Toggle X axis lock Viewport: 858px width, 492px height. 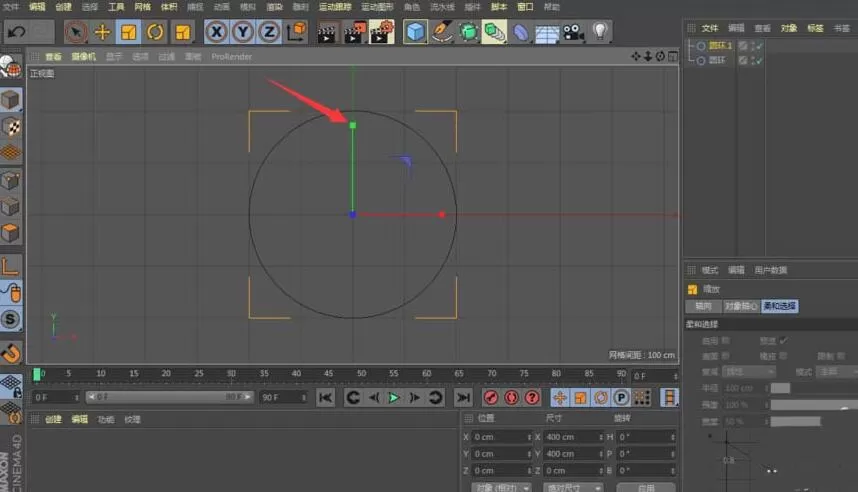pos(217,32)
